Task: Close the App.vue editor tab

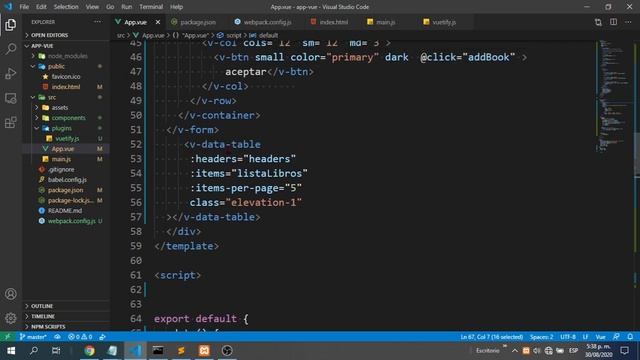Action: [x=158, y=22]
